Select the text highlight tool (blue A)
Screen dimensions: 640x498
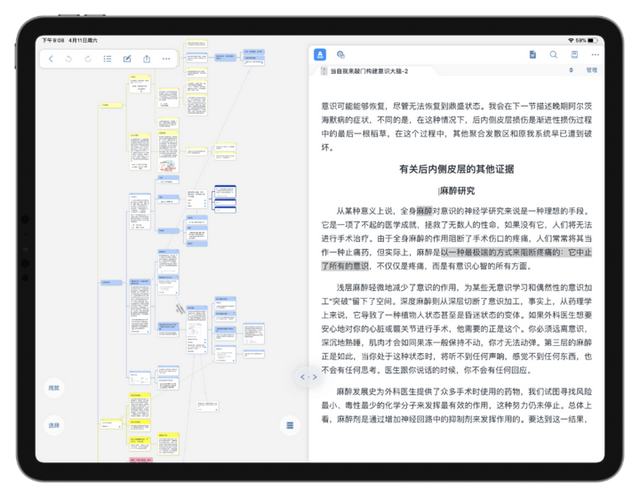click(x=320, y=54)
